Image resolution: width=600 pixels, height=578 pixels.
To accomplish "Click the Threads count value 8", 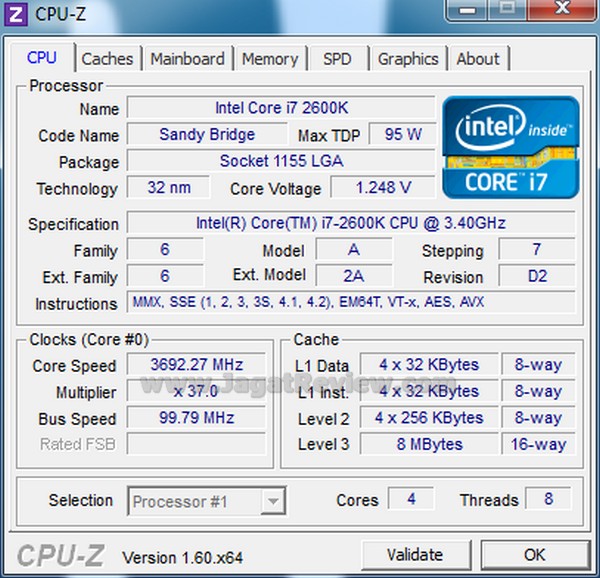I will pos(548,498).
